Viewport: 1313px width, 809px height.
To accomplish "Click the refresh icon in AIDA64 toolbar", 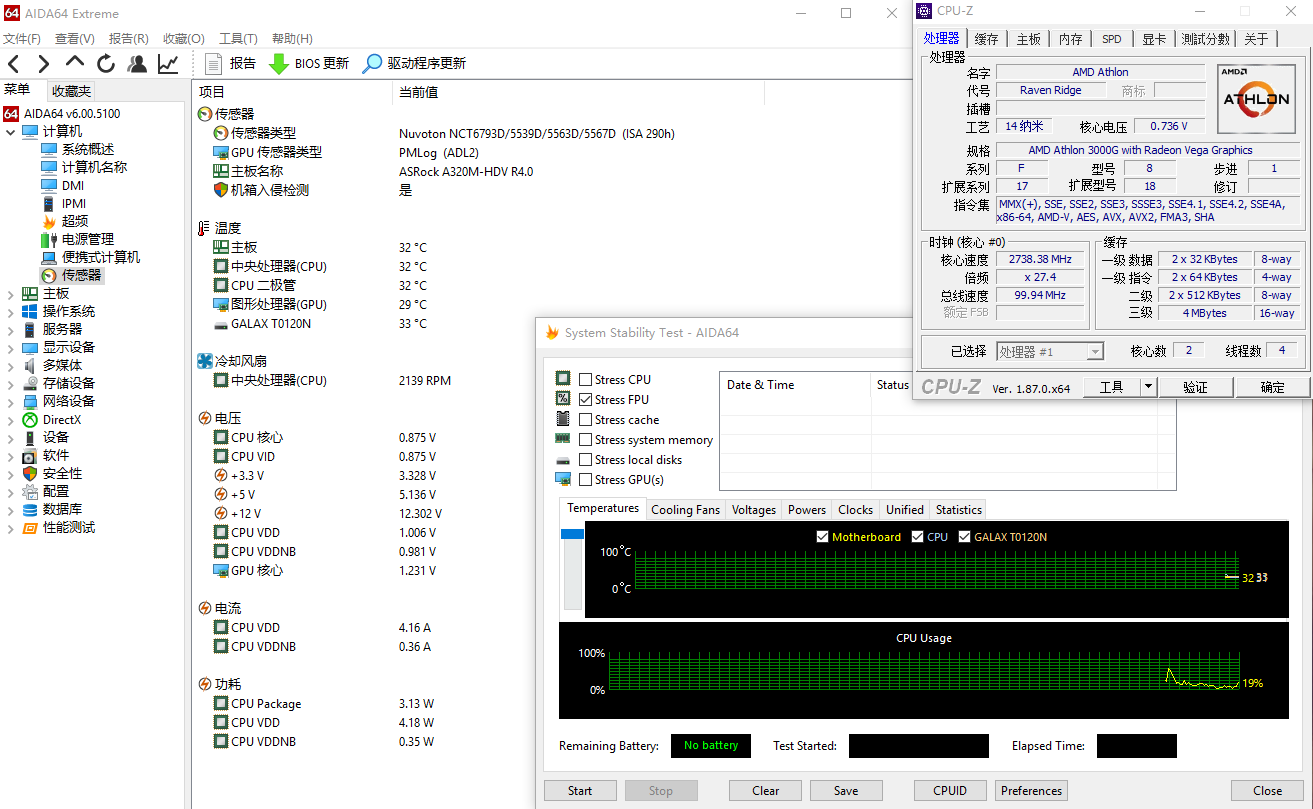I will [106, 64].
